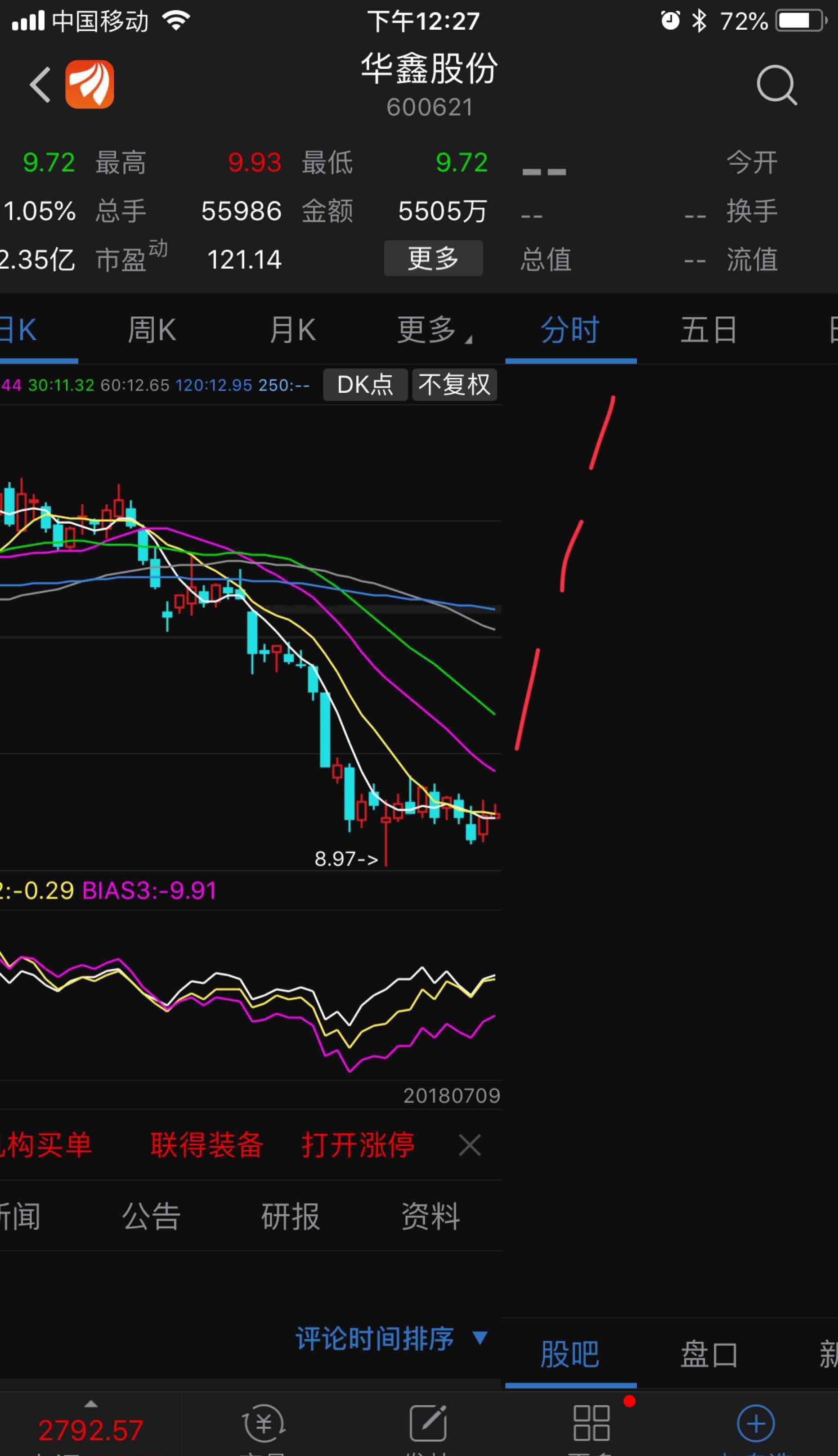Tap the 2792.57 index value
The image size is (838, 1456).
point(90,1431)
